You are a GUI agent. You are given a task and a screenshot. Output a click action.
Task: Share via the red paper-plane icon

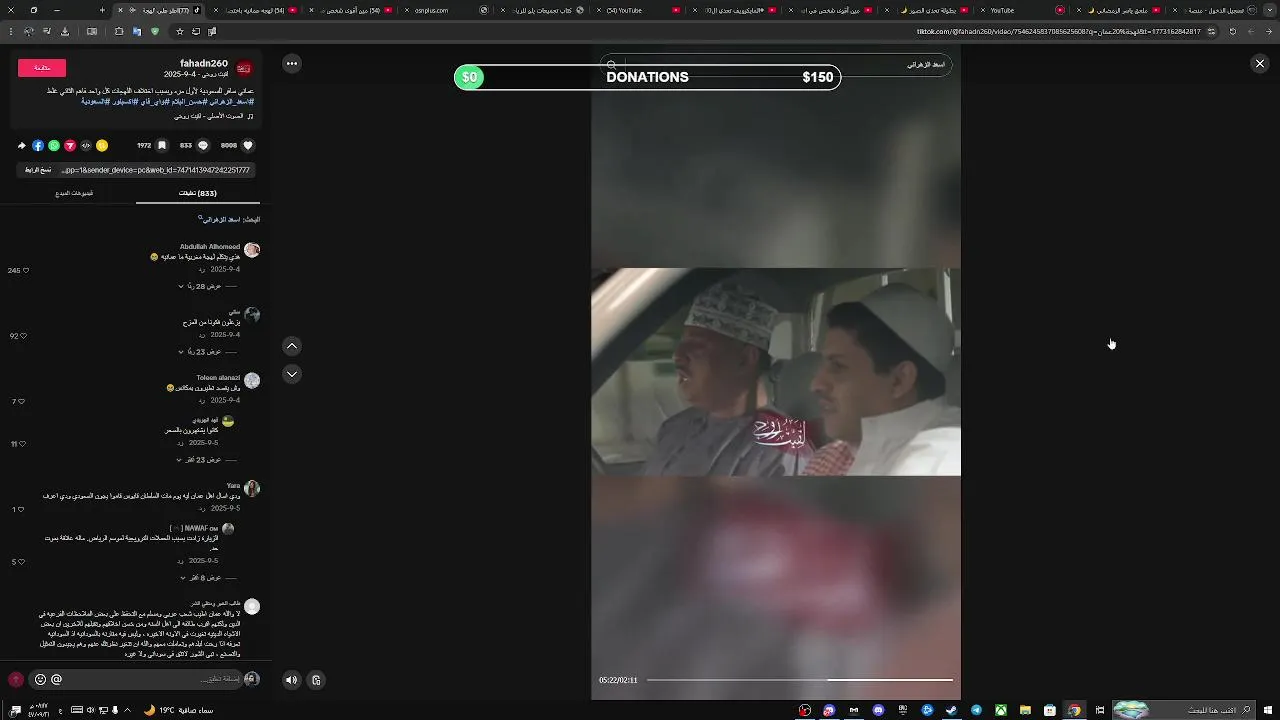pos(70,145)
